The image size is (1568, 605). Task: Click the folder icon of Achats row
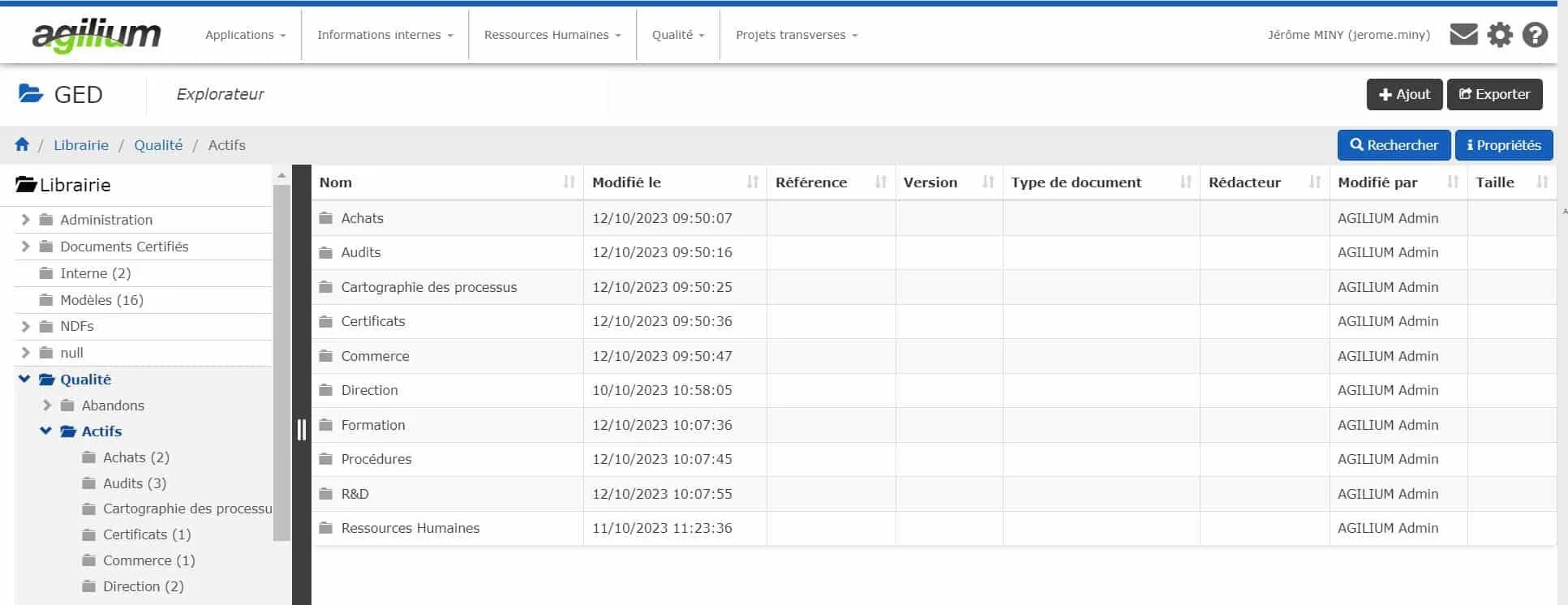(326, 218)
